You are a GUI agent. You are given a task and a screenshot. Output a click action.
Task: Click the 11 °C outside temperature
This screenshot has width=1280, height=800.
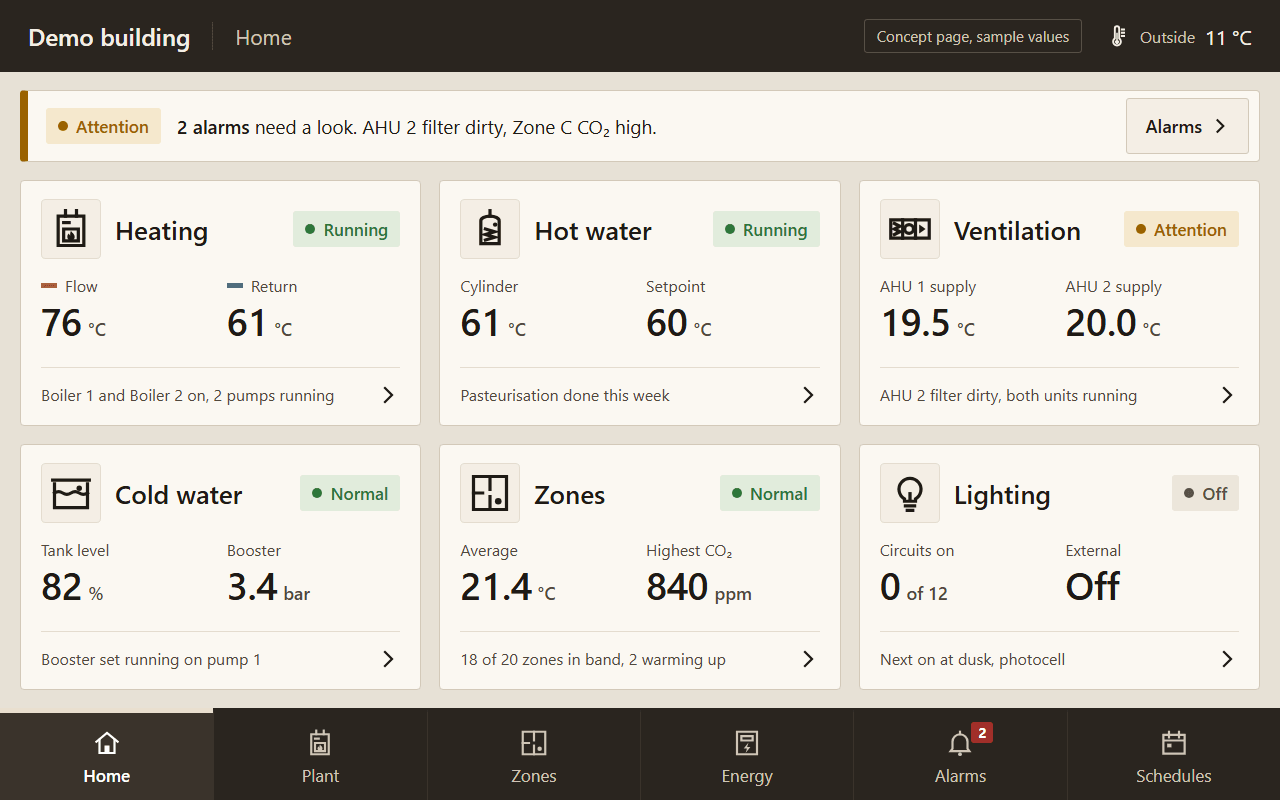click(1229, 38)
